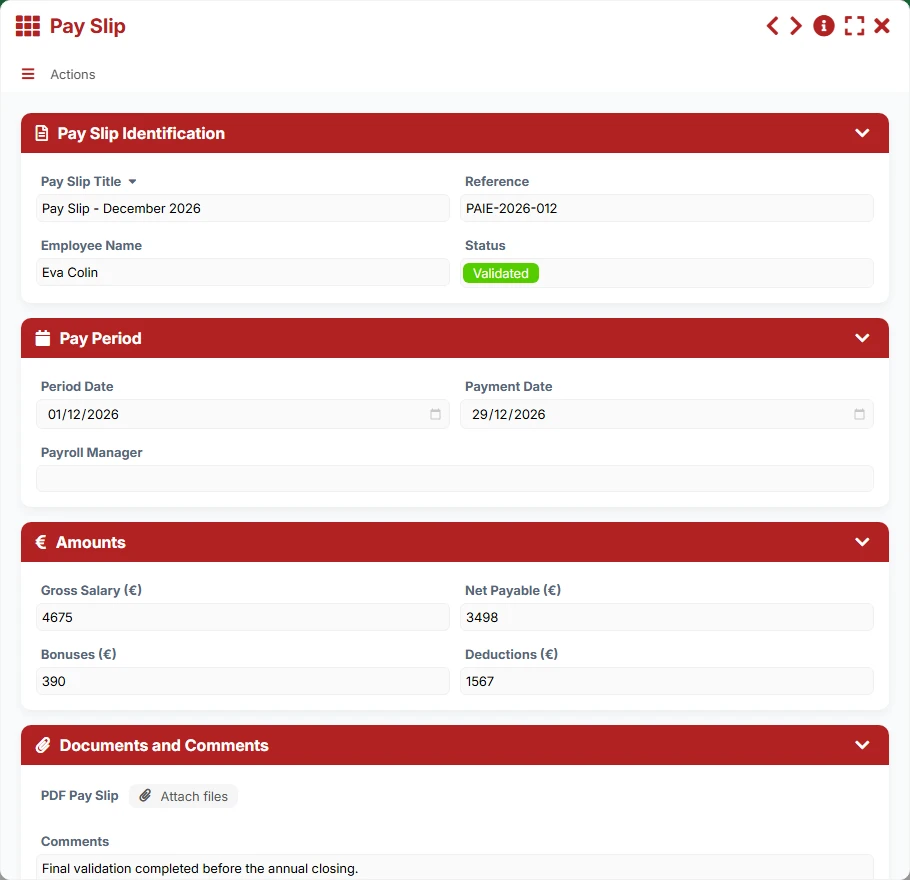Close the Pay Slip window
The height and width of the screenshot is (880, 910).
(x=882, y=26)
